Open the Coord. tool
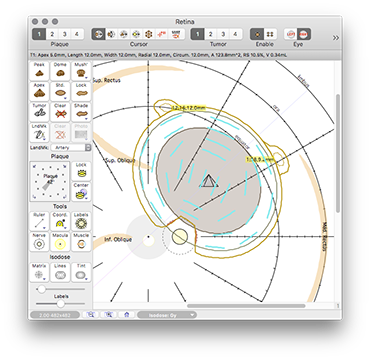Screen dimensions: 370x360 [x=60, y=221]
